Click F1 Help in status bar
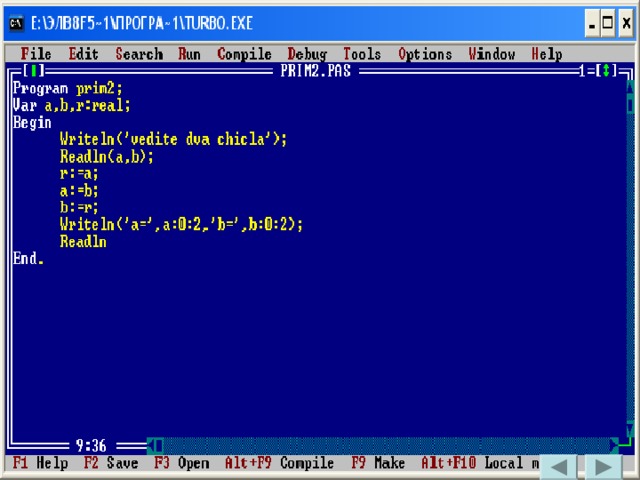 40,464
